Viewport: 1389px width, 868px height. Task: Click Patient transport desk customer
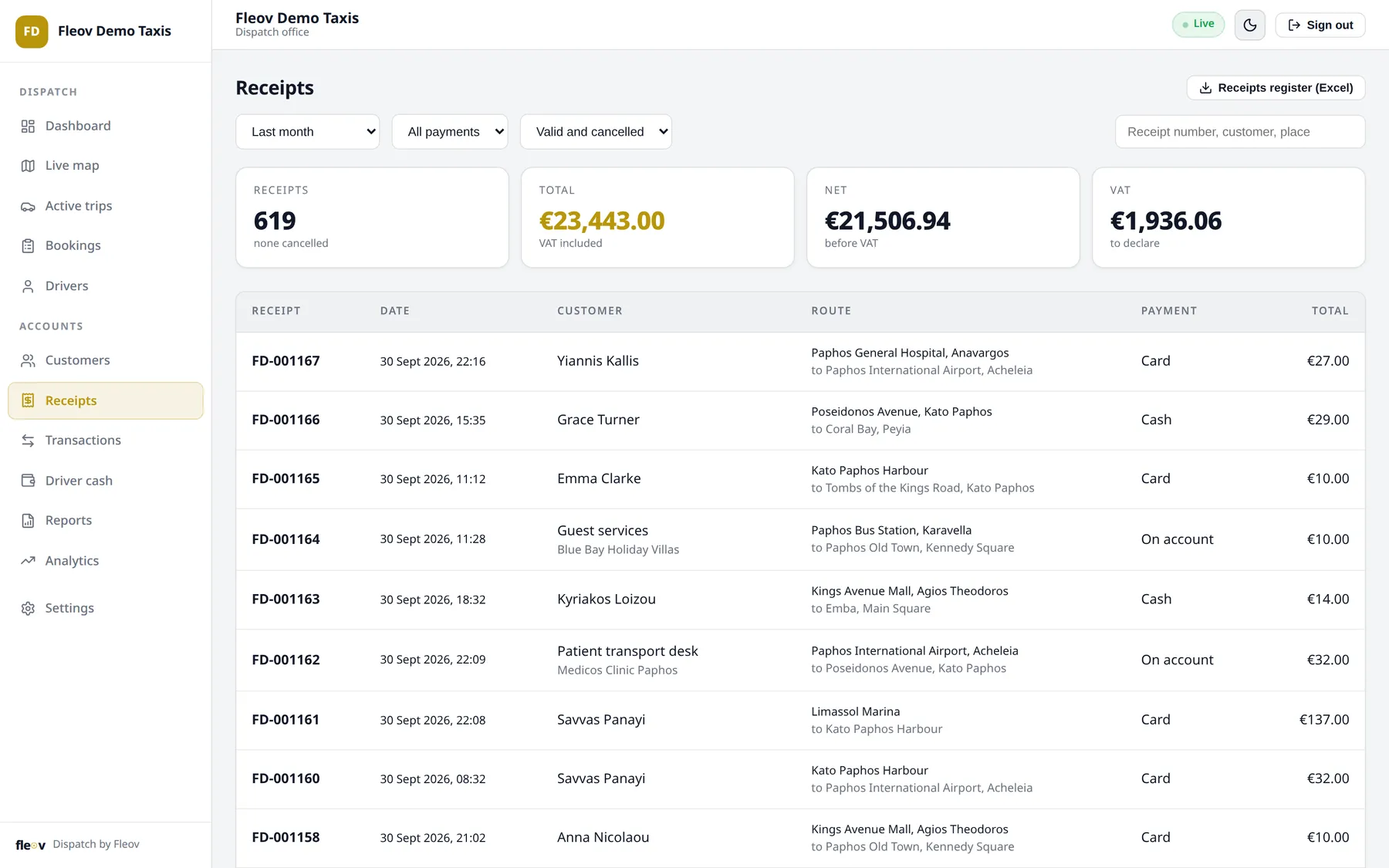click(627, 660)
